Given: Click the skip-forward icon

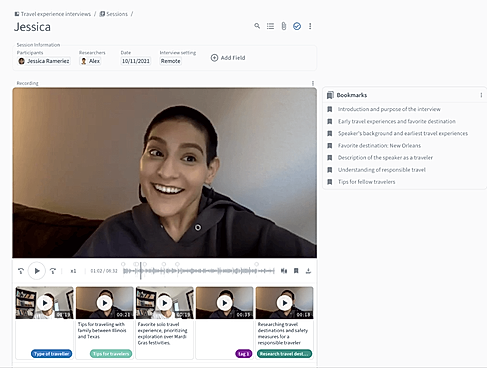Looking at the screenshot, I should click(x=53, y=271).
